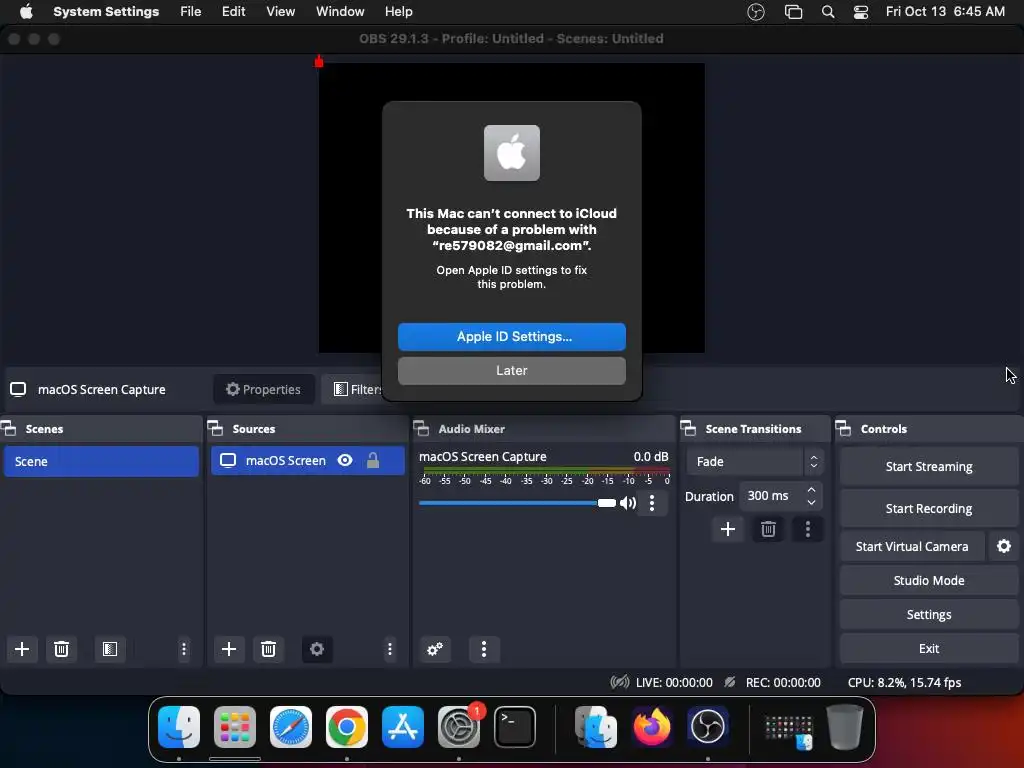The height and width of the screenshot is (768, 1024).
Task: Open transition properties three-dot menu
Action: [x=808, y=529]
